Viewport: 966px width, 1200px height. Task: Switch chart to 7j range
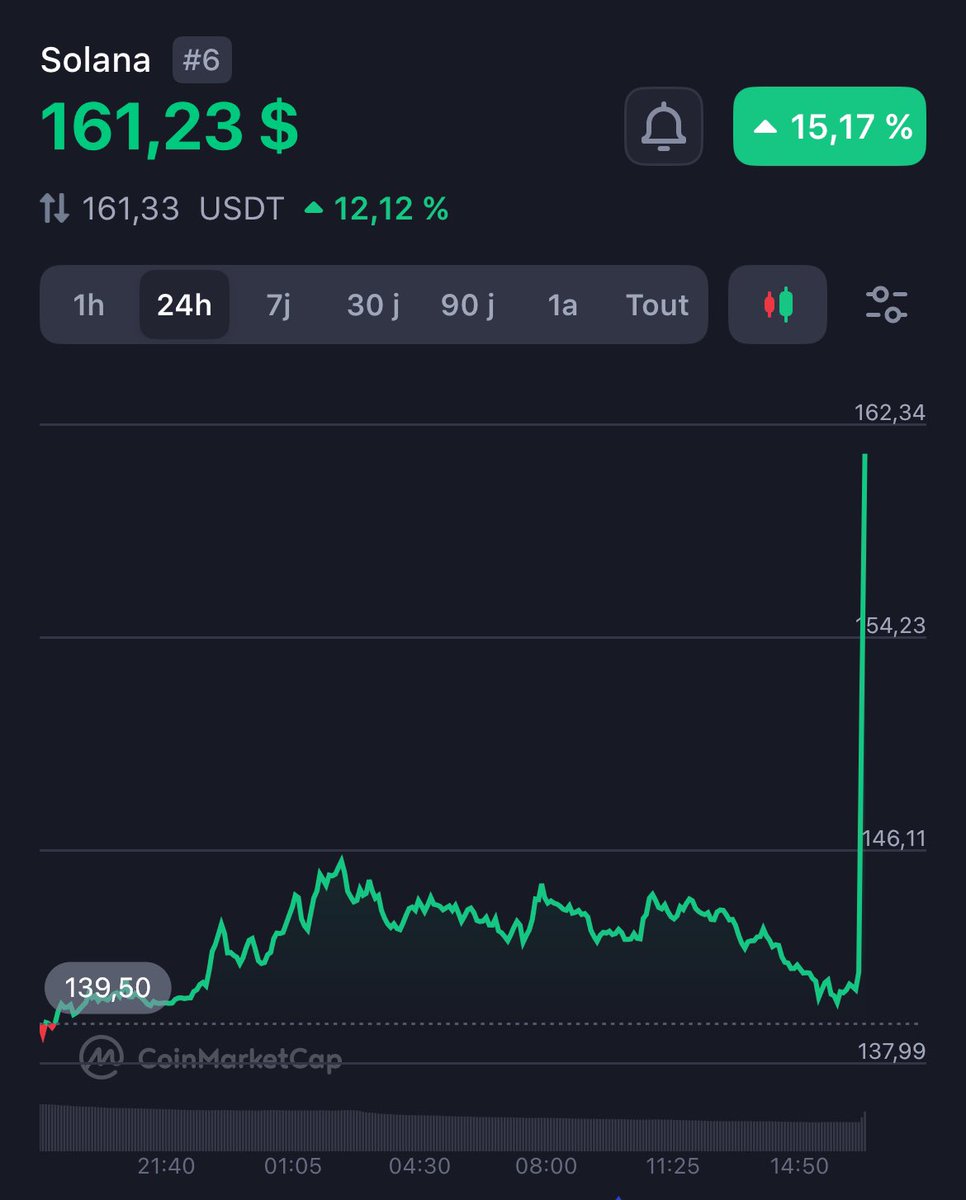click(x=279, y=304)
